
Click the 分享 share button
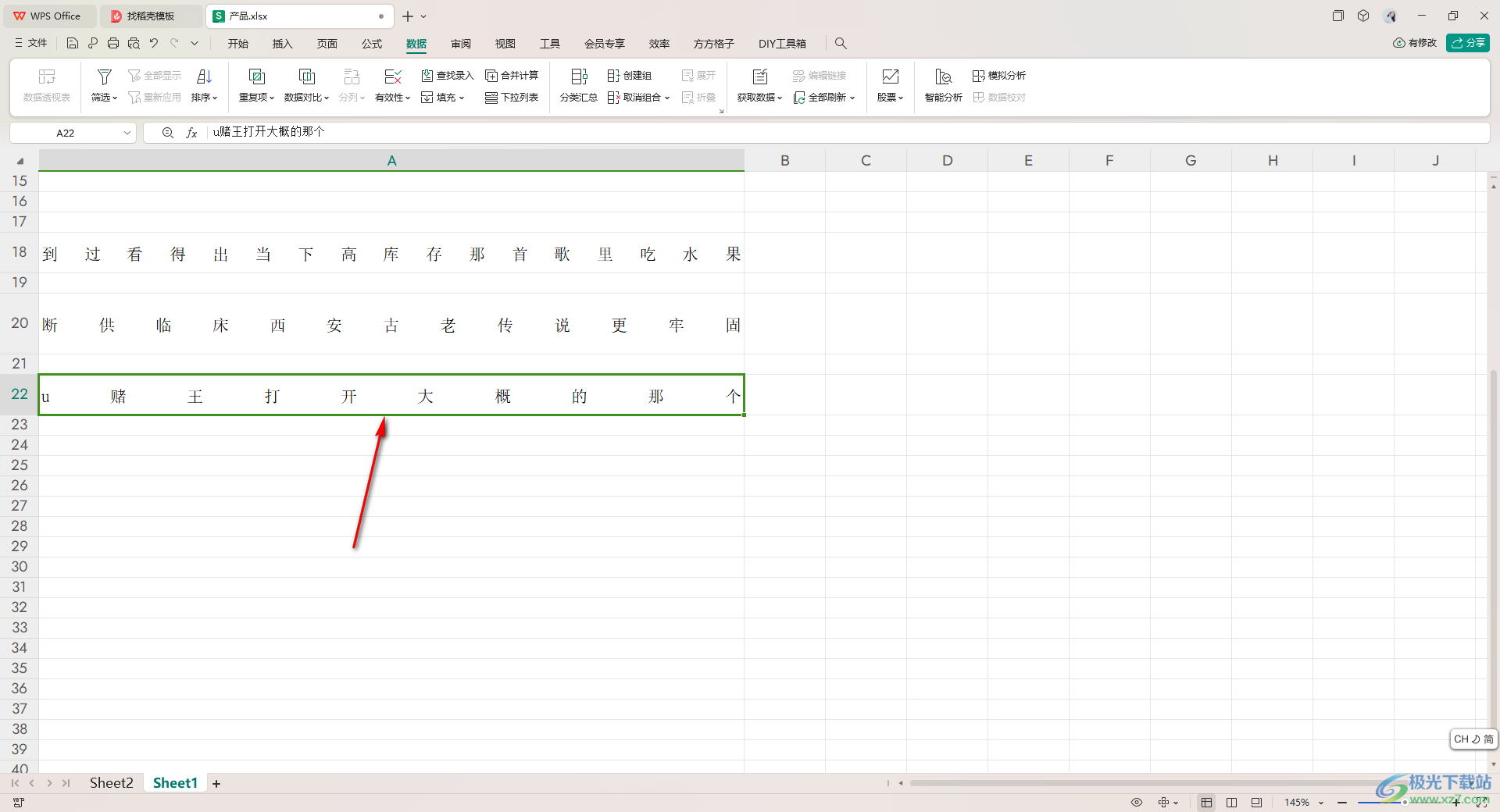1468,43
